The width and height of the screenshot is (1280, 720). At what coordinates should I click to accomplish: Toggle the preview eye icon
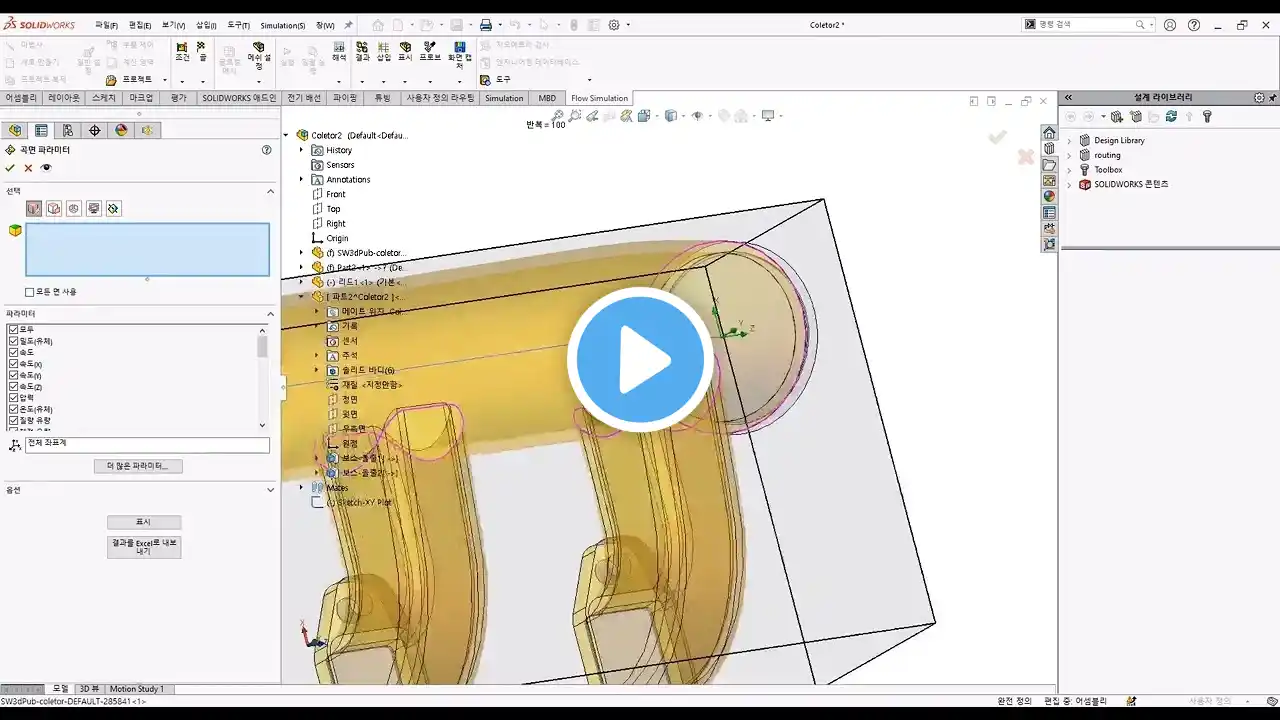[x=45, y=168]
